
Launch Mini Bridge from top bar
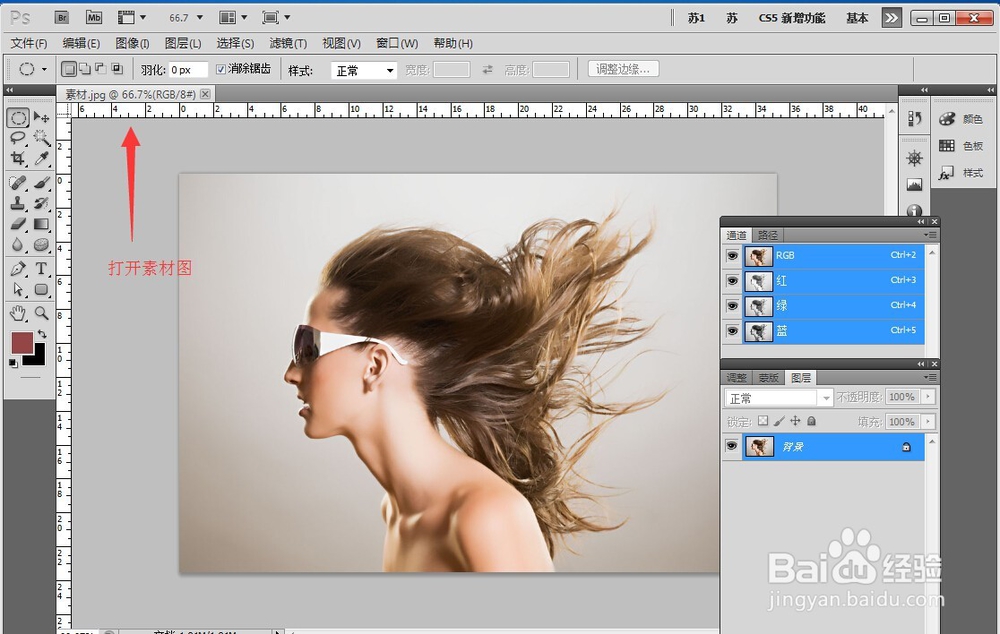(x=94, y=18)
